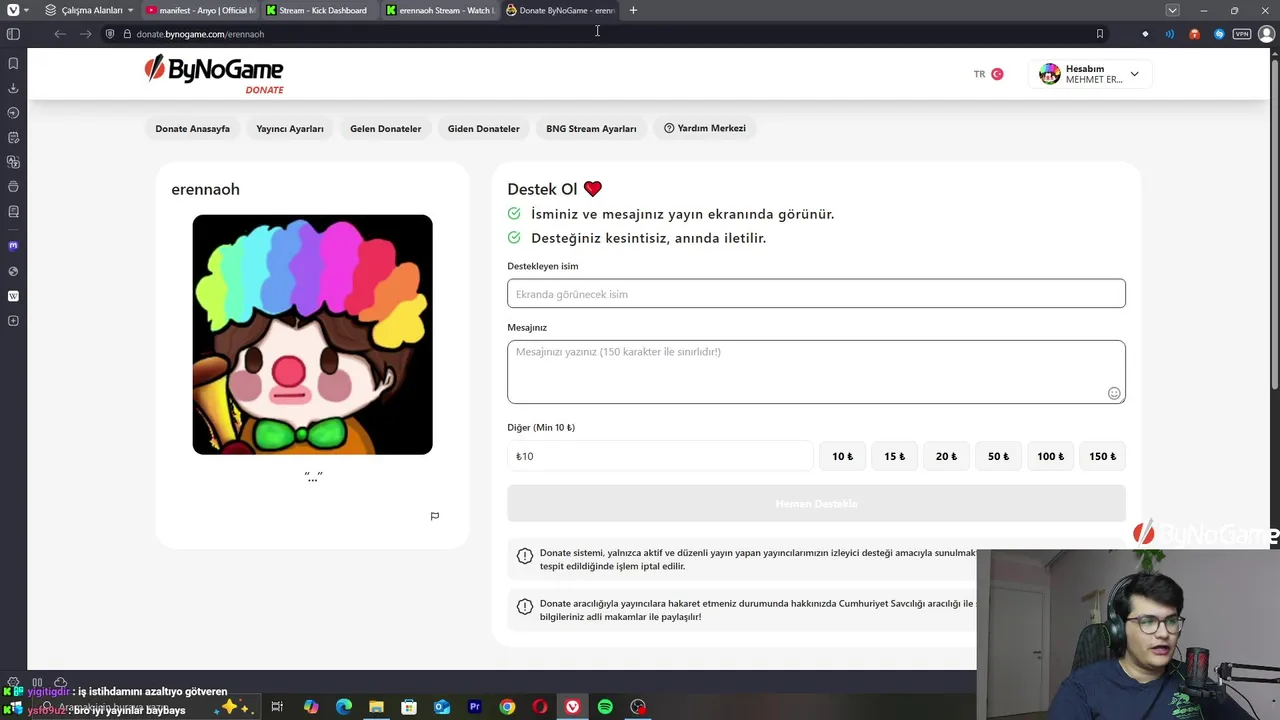The image size is (1280, 720).
Task: Click the erennaoh clown avatar image
Action: point(312,334)
